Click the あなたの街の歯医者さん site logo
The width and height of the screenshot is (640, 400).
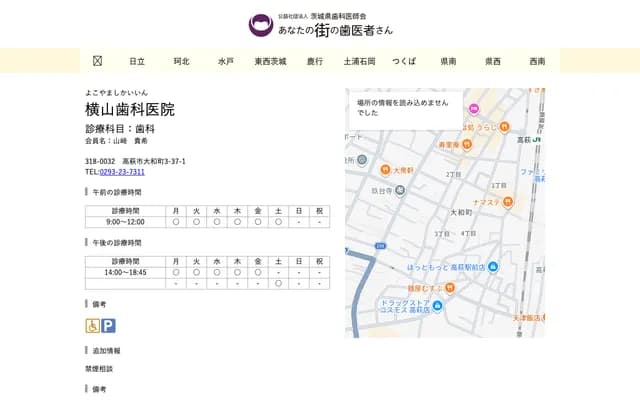click(x=321, y=25)
